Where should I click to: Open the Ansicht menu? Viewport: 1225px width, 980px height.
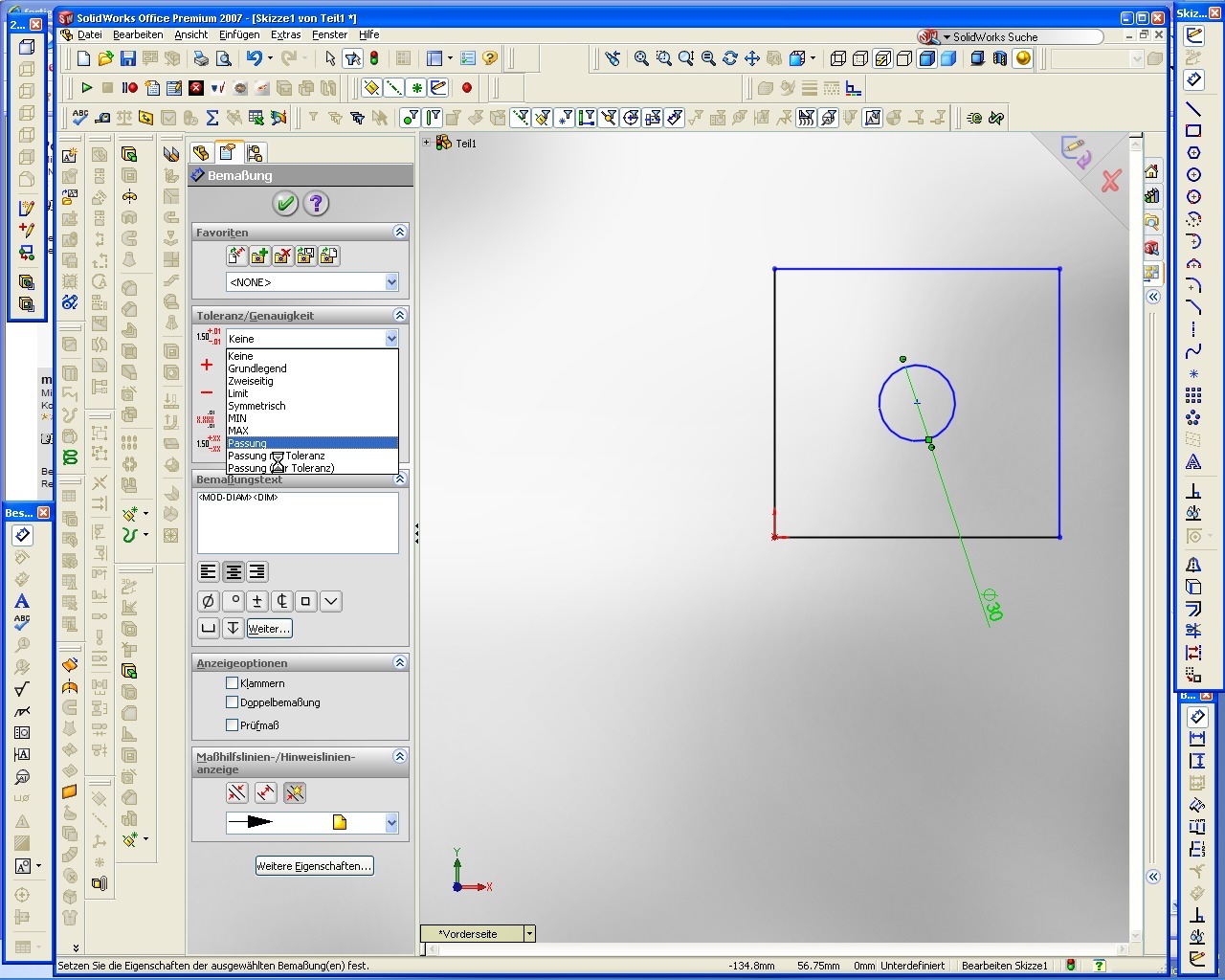pos(190,34)
